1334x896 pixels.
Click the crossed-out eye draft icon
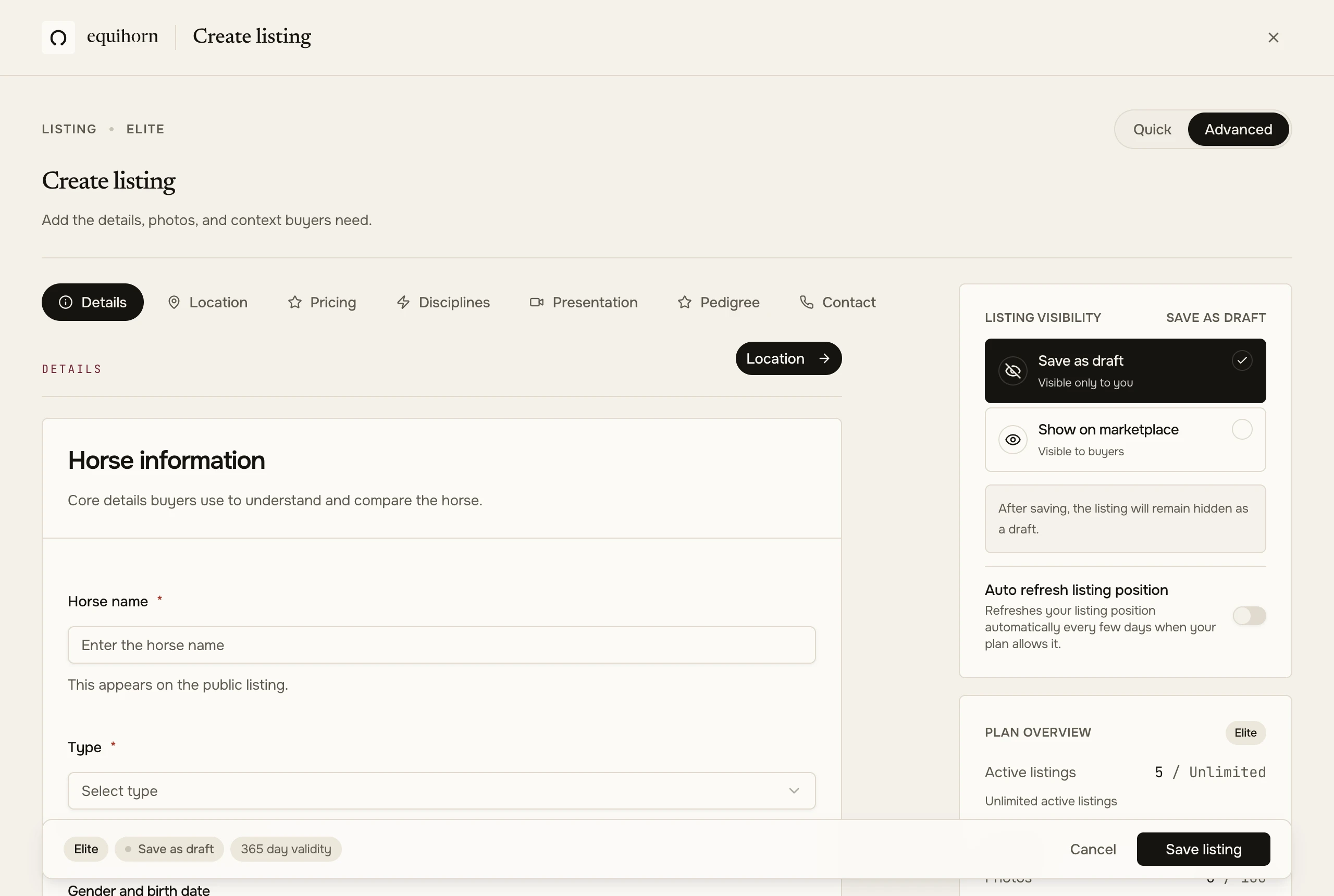pos(1012,371)
